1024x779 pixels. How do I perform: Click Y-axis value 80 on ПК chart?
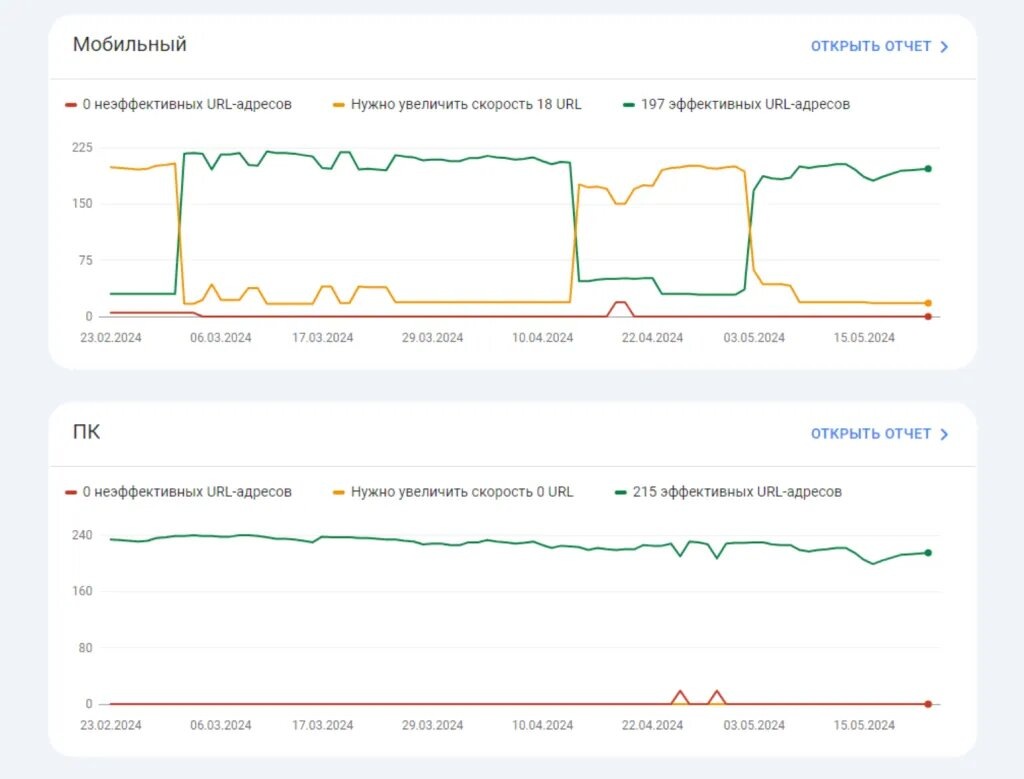coord(86,648)
